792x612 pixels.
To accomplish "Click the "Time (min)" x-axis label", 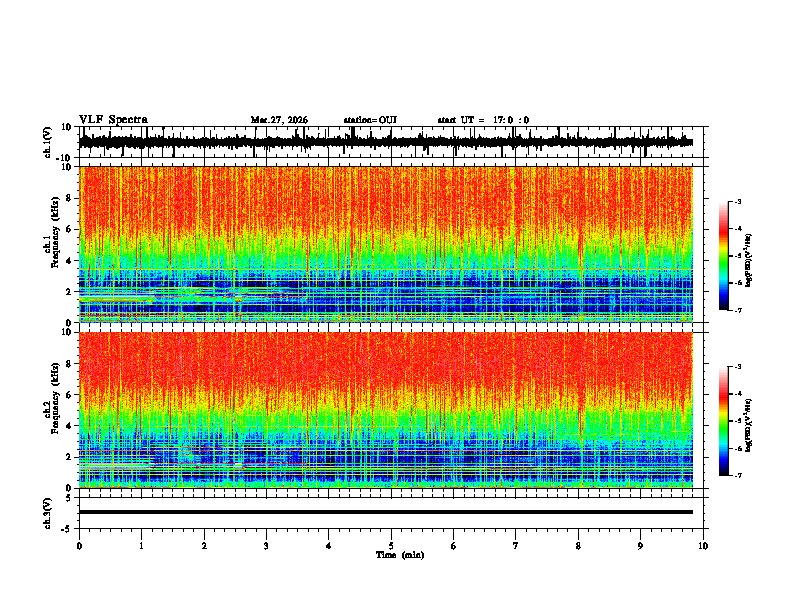I will click(400, 555).
